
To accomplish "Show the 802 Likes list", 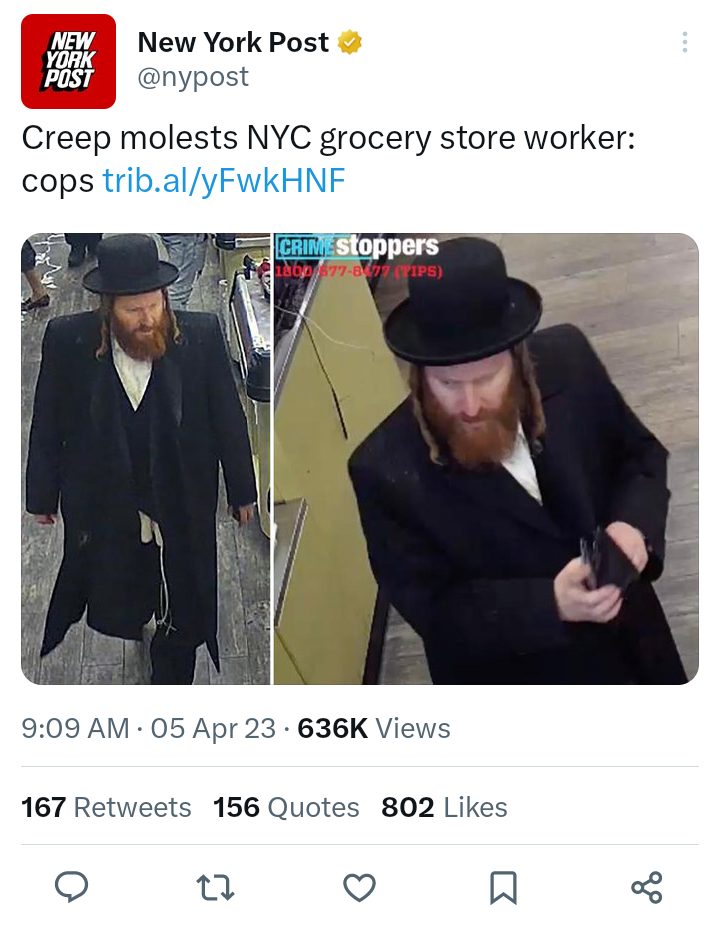I will click(444, 807).
